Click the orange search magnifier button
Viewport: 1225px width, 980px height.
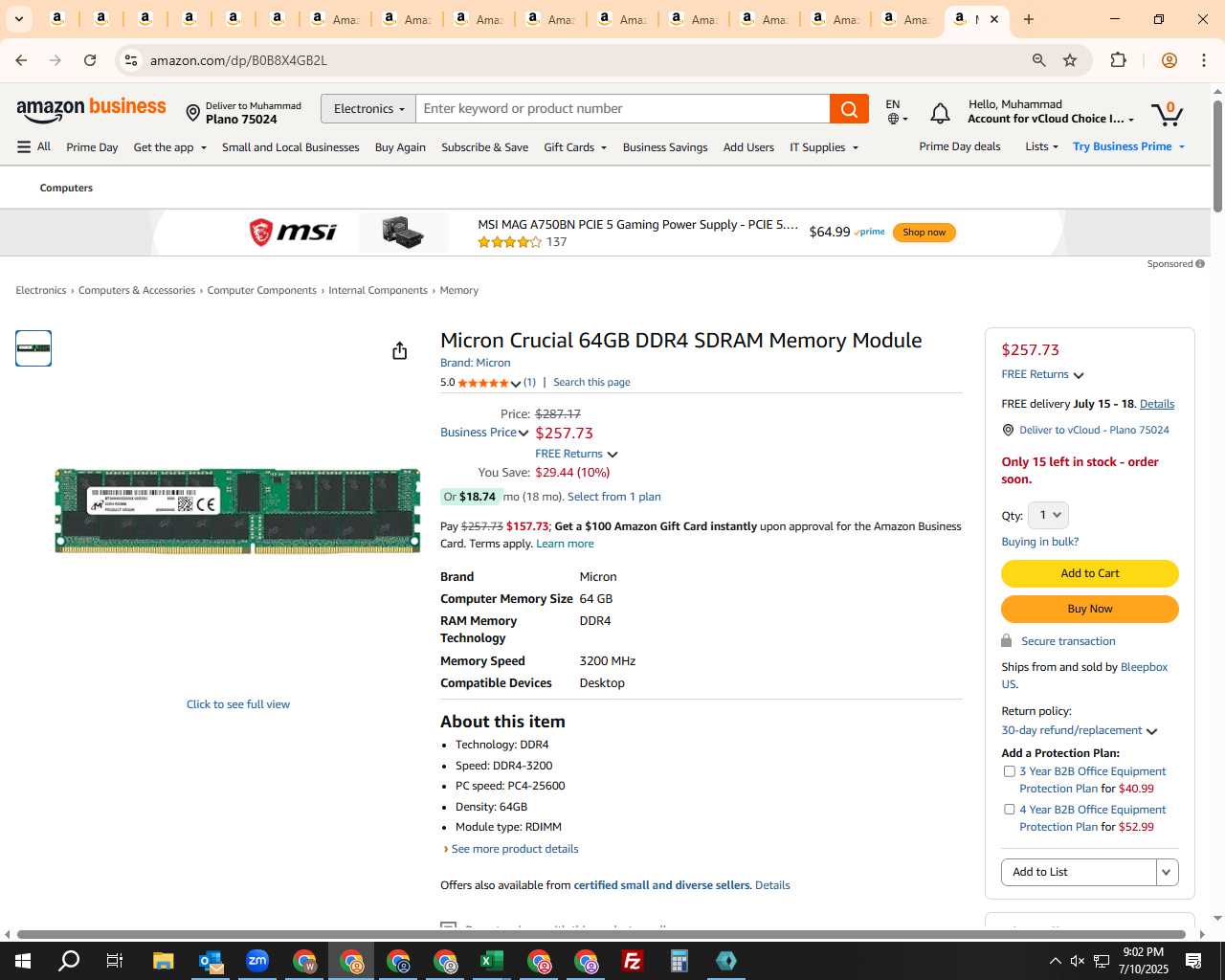click(x=849, y=109)
